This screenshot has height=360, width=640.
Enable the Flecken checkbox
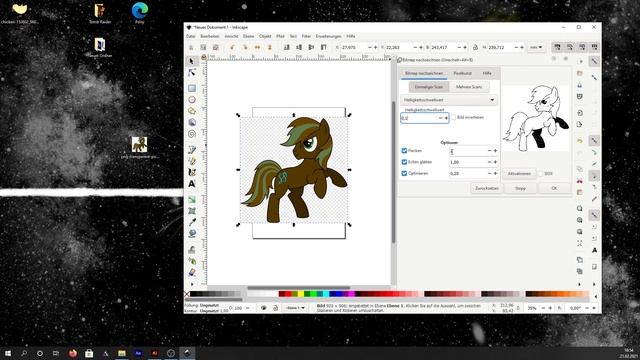(404, 151)
